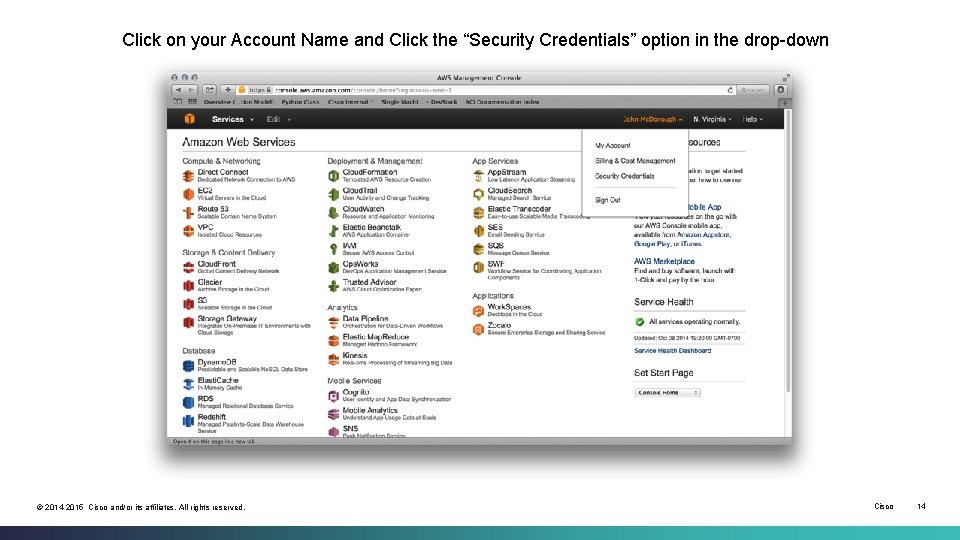Click the iTunes link
The height and width of the screenshot is (540, 960).
(691, 244)
